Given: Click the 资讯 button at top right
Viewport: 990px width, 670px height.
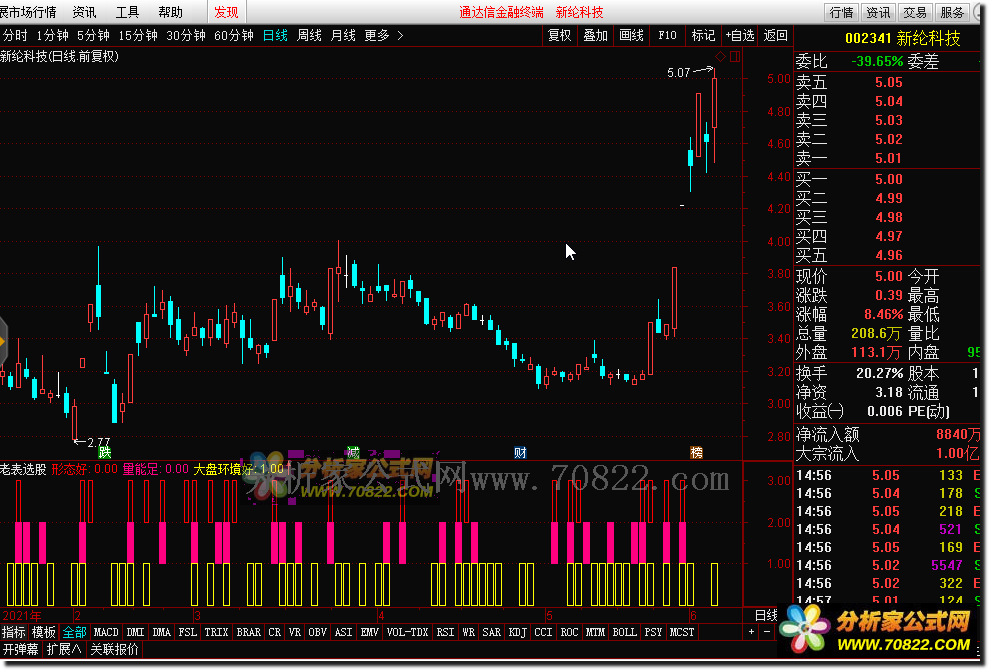Looking at the screenshot, I should point(878,13).
